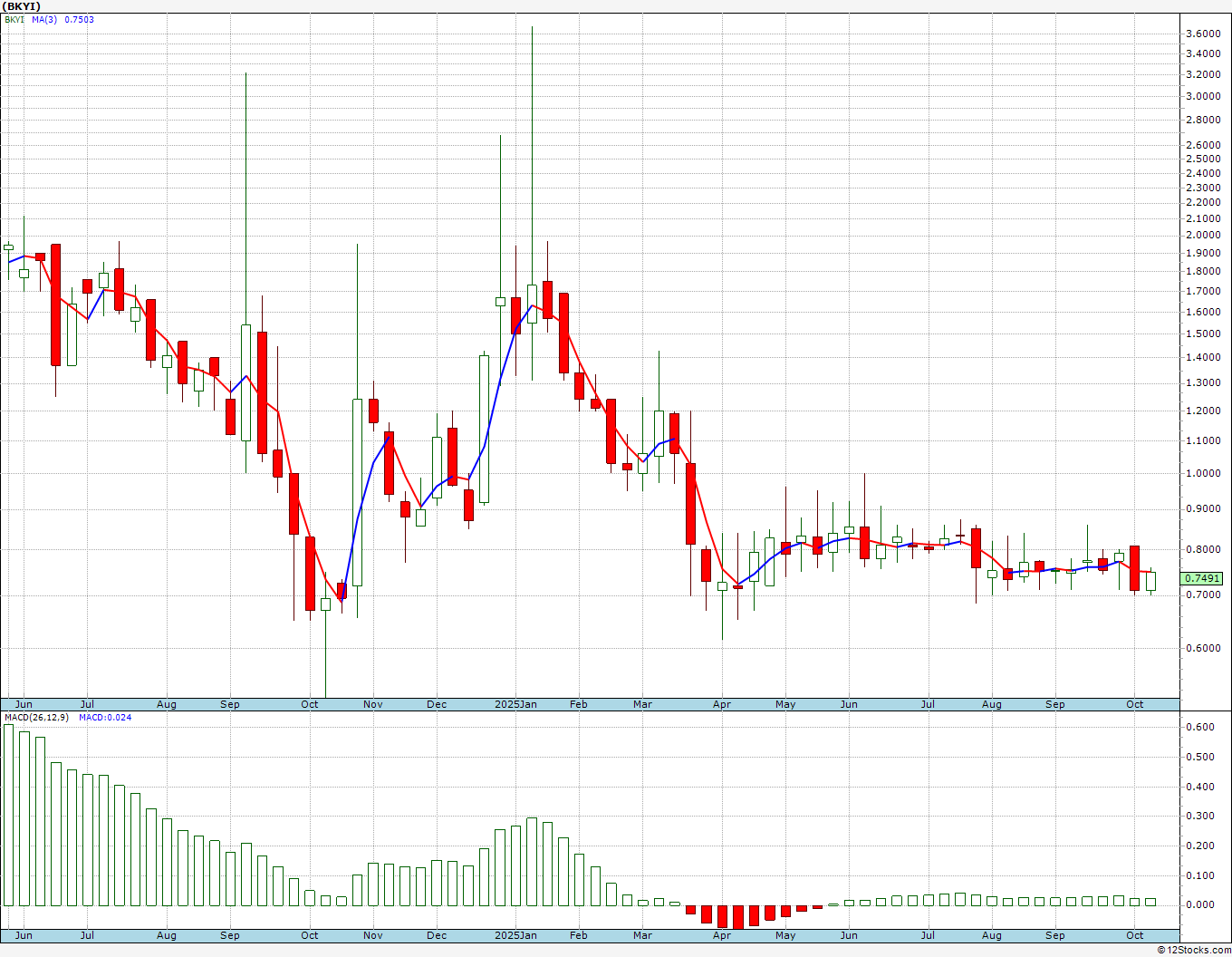
Task: Click the MA(3) moving average legend
Action: [44, 19]
